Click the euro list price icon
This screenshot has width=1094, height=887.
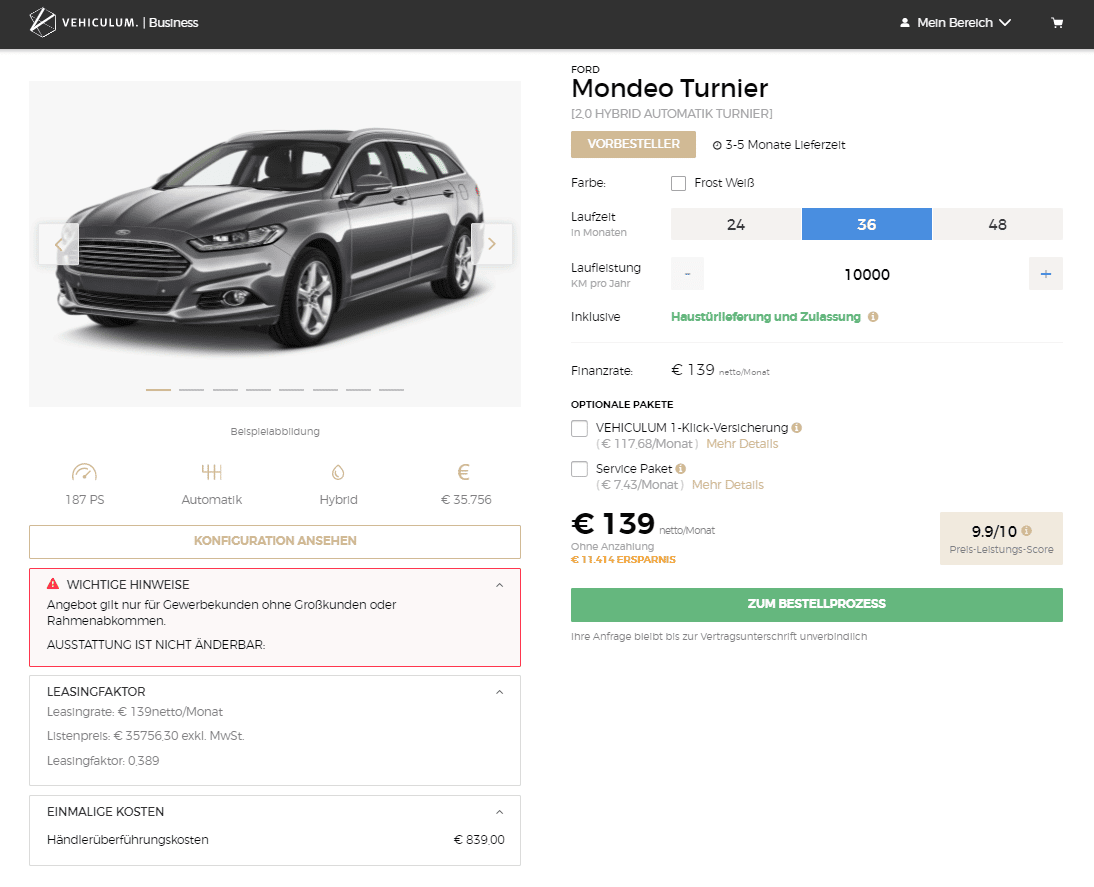pos(463,472)
